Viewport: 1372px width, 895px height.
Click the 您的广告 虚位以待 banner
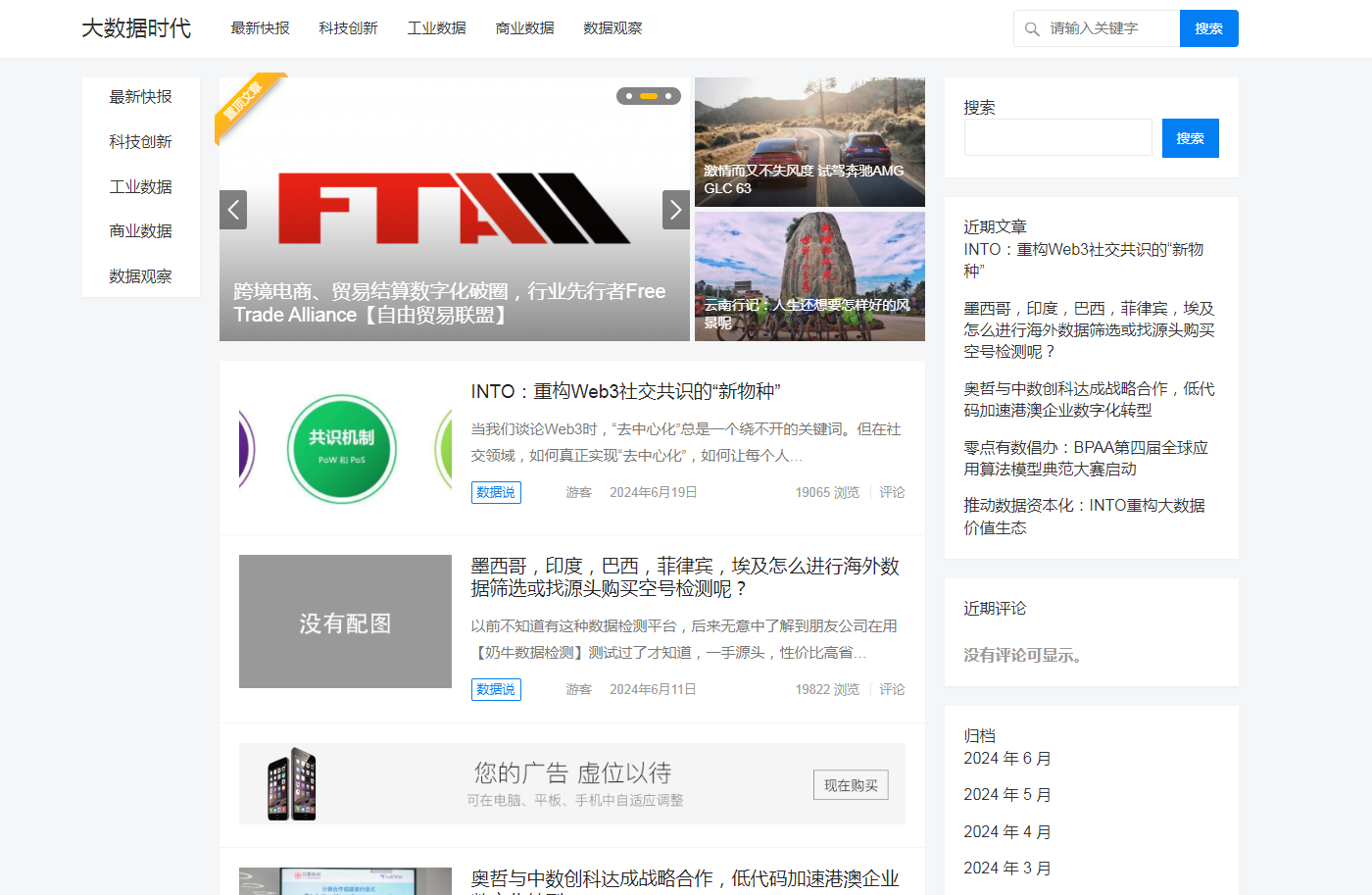point(572,783)
